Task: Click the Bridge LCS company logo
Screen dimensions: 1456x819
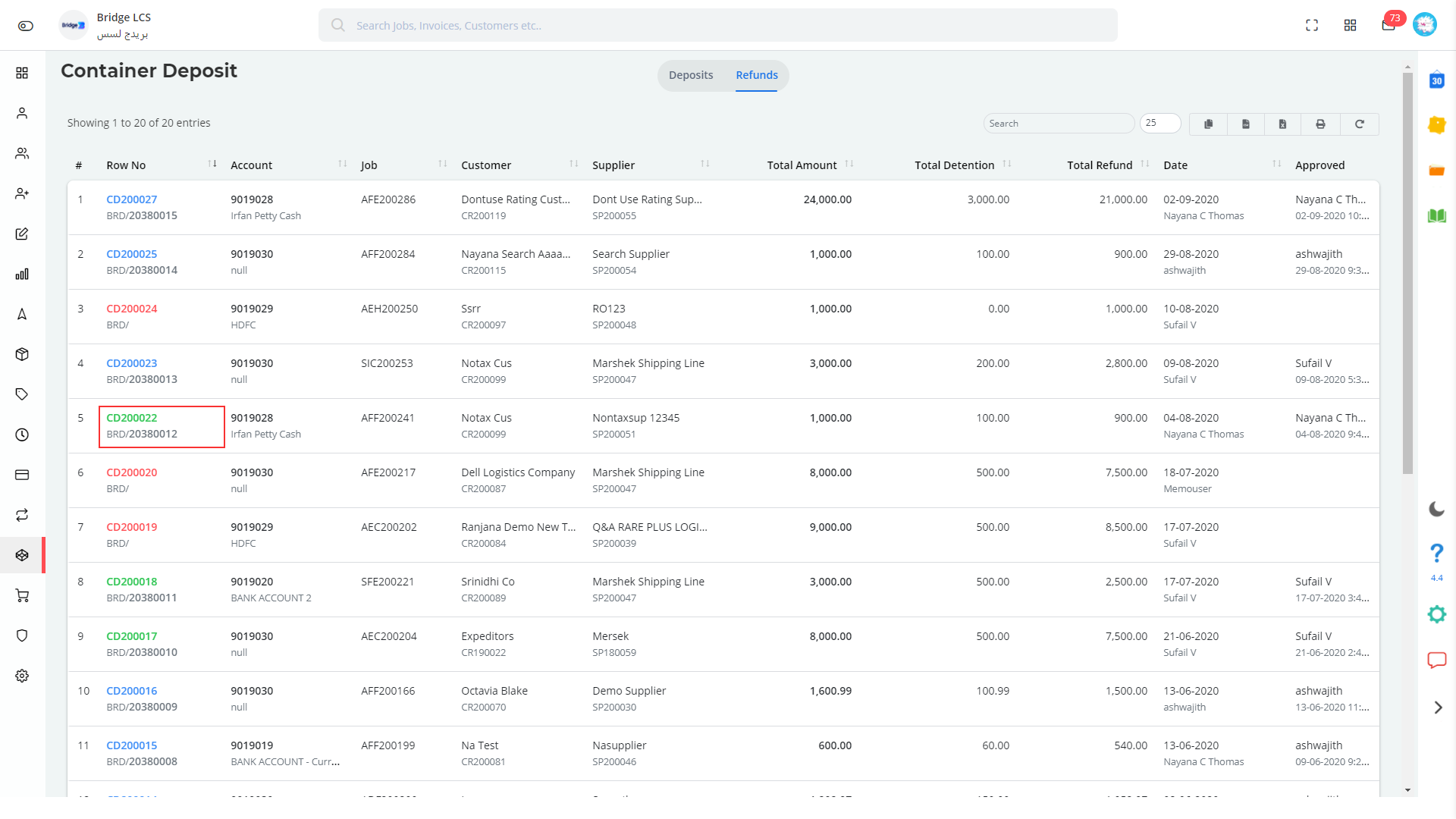Action: coord(74,25)
